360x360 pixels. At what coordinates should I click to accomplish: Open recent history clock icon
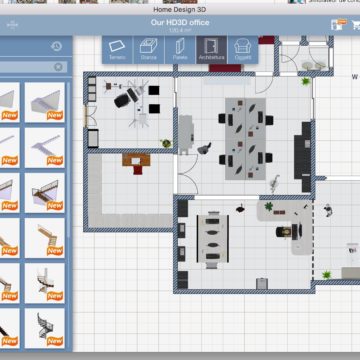click(x=57, y=46)
